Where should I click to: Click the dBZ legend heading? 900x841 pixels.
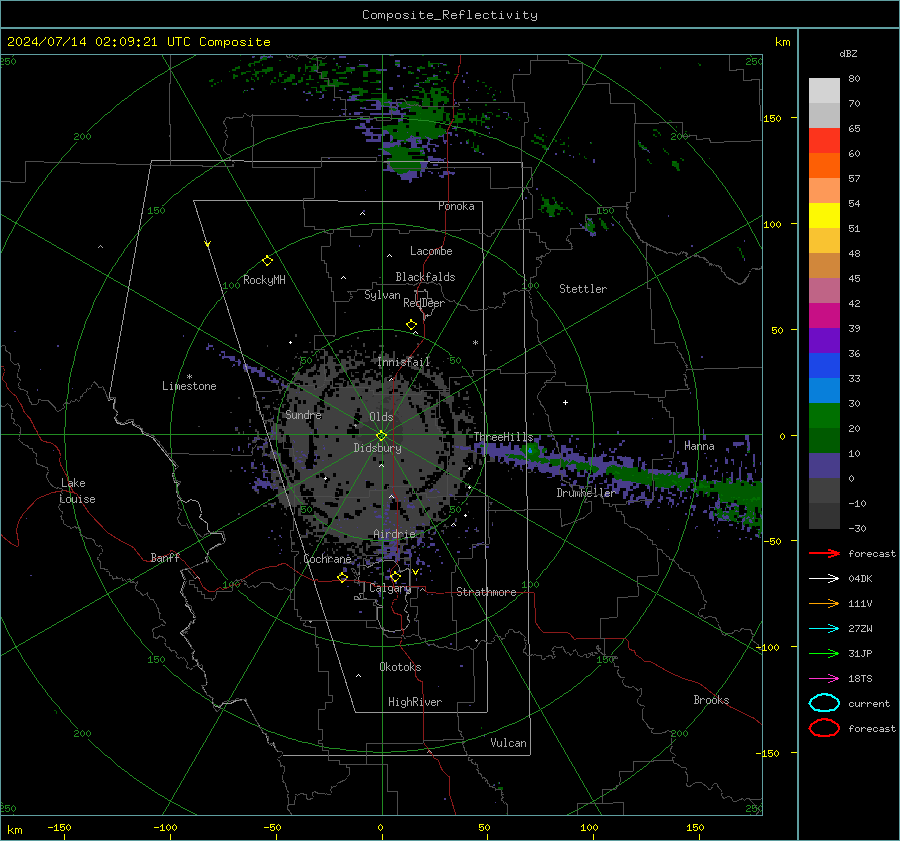pos(848,53)
